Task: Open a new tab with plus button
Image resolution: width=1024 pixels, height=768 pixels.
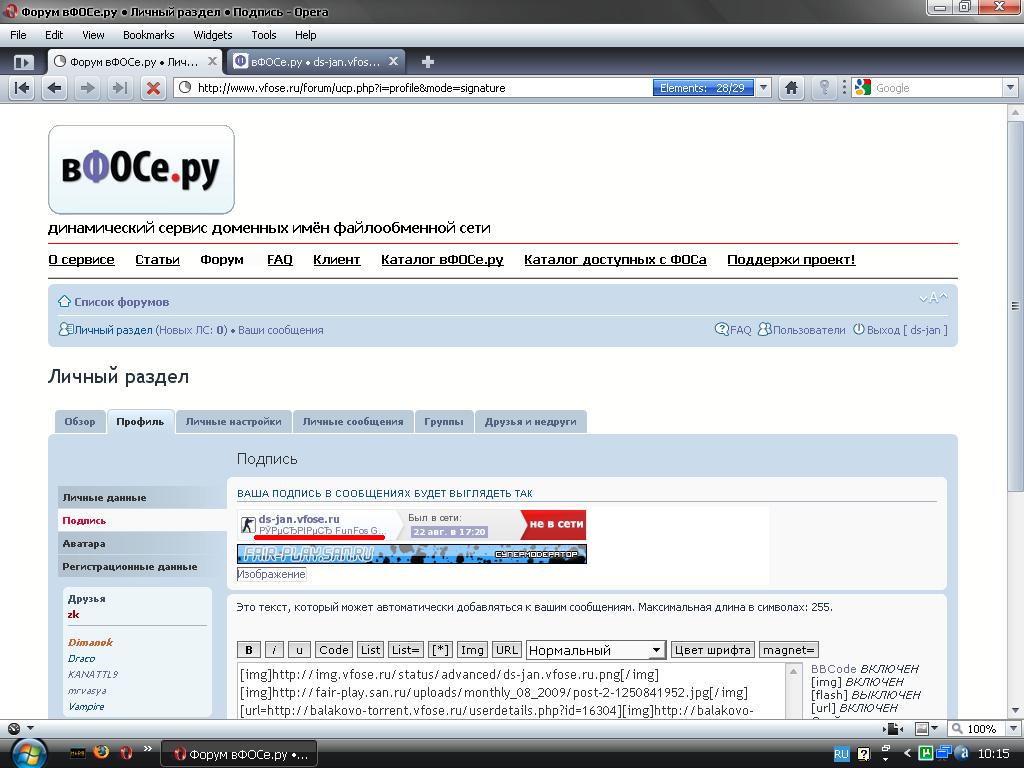Action: point(428,61)
